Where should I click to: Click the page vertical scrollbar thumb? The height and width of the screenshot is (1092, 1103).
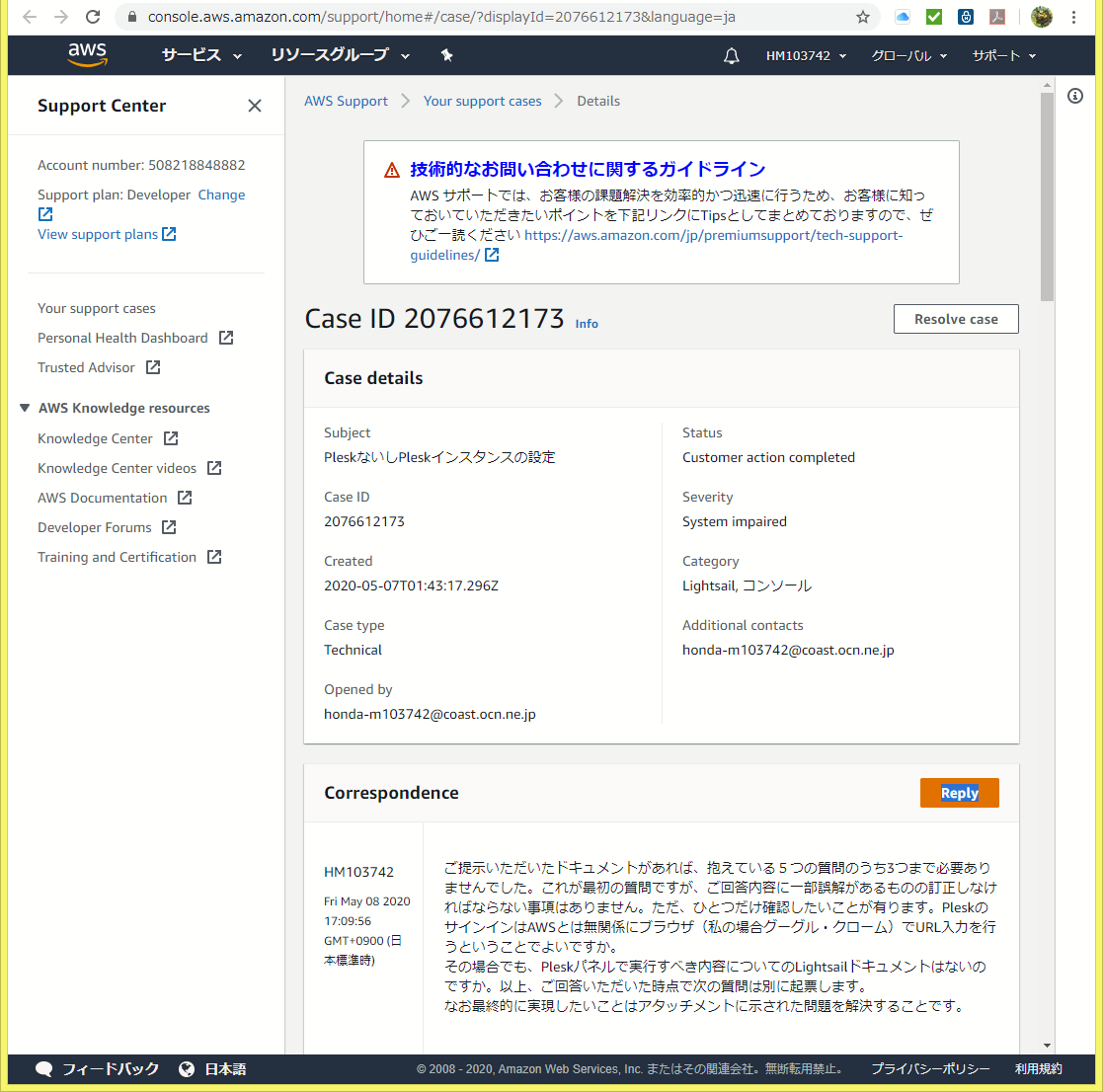coord(1047,196)
